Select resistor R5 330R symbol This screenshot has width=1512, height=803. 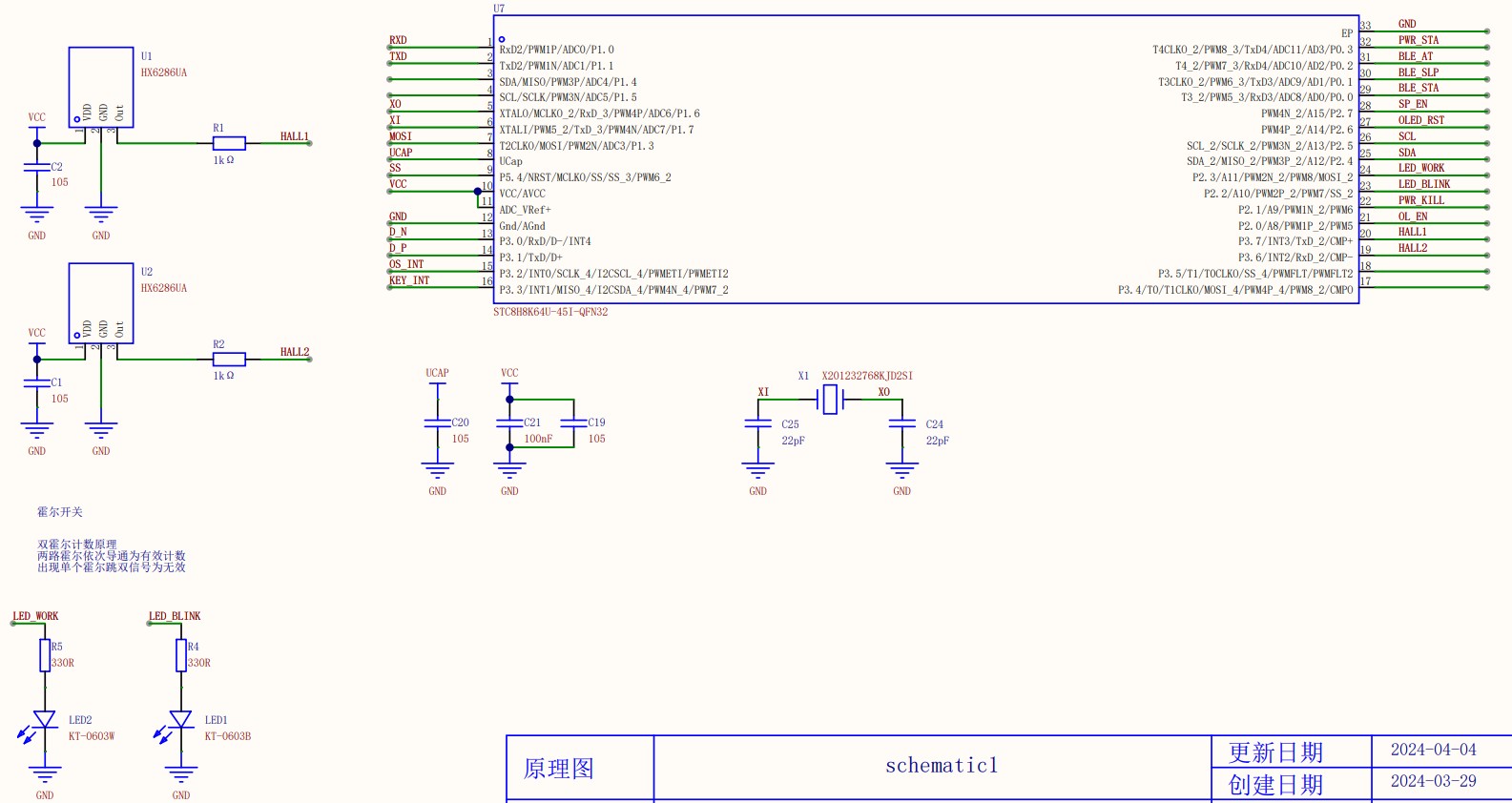pos(45,655)
